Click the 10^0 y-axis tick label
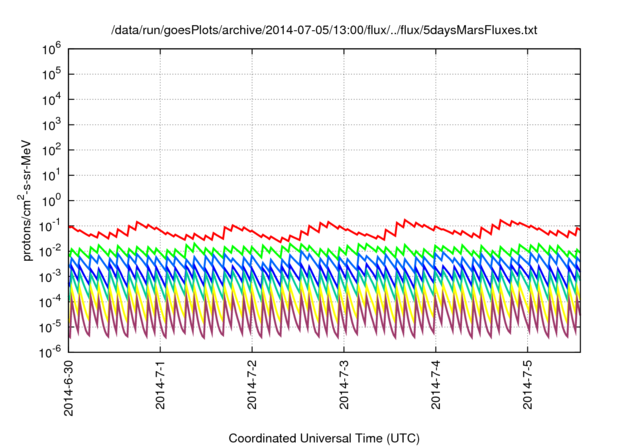The width and height of the screenshot is (640, 448). pos(51,201)
